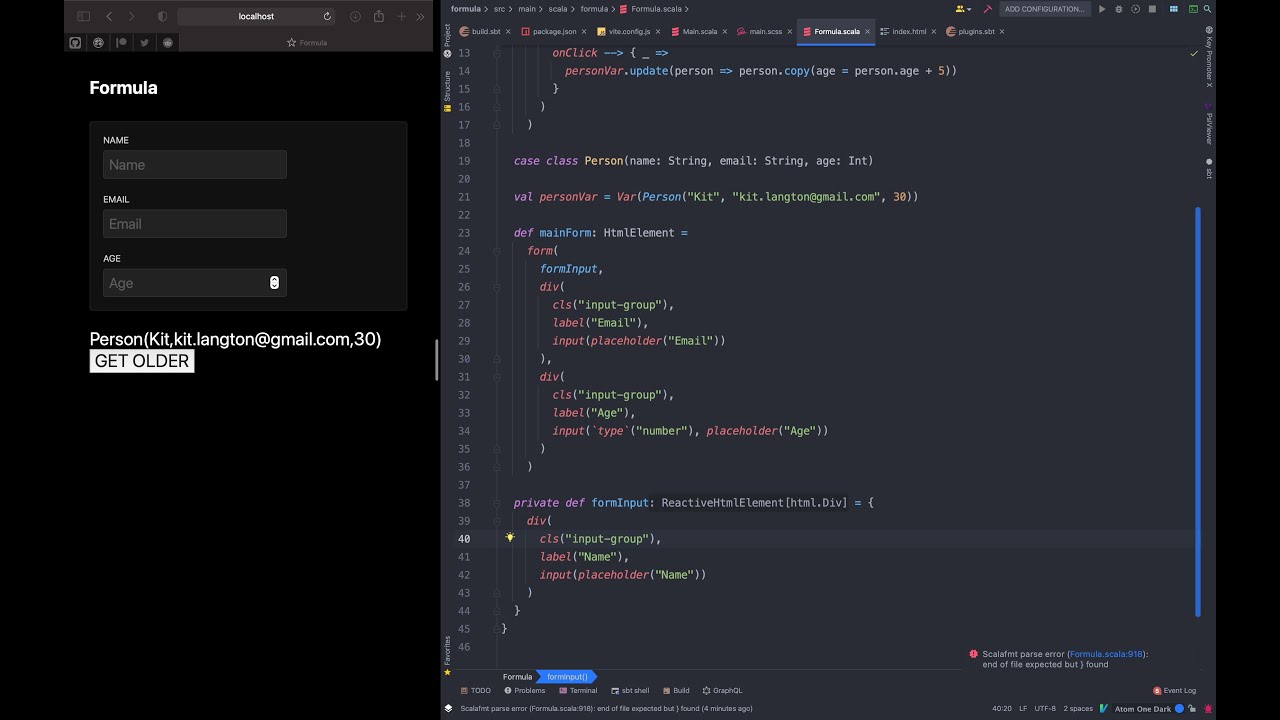The image size is (1280, 720).
Task: Open pinned GitHub tab in Safari
Action: pos(75,43)
